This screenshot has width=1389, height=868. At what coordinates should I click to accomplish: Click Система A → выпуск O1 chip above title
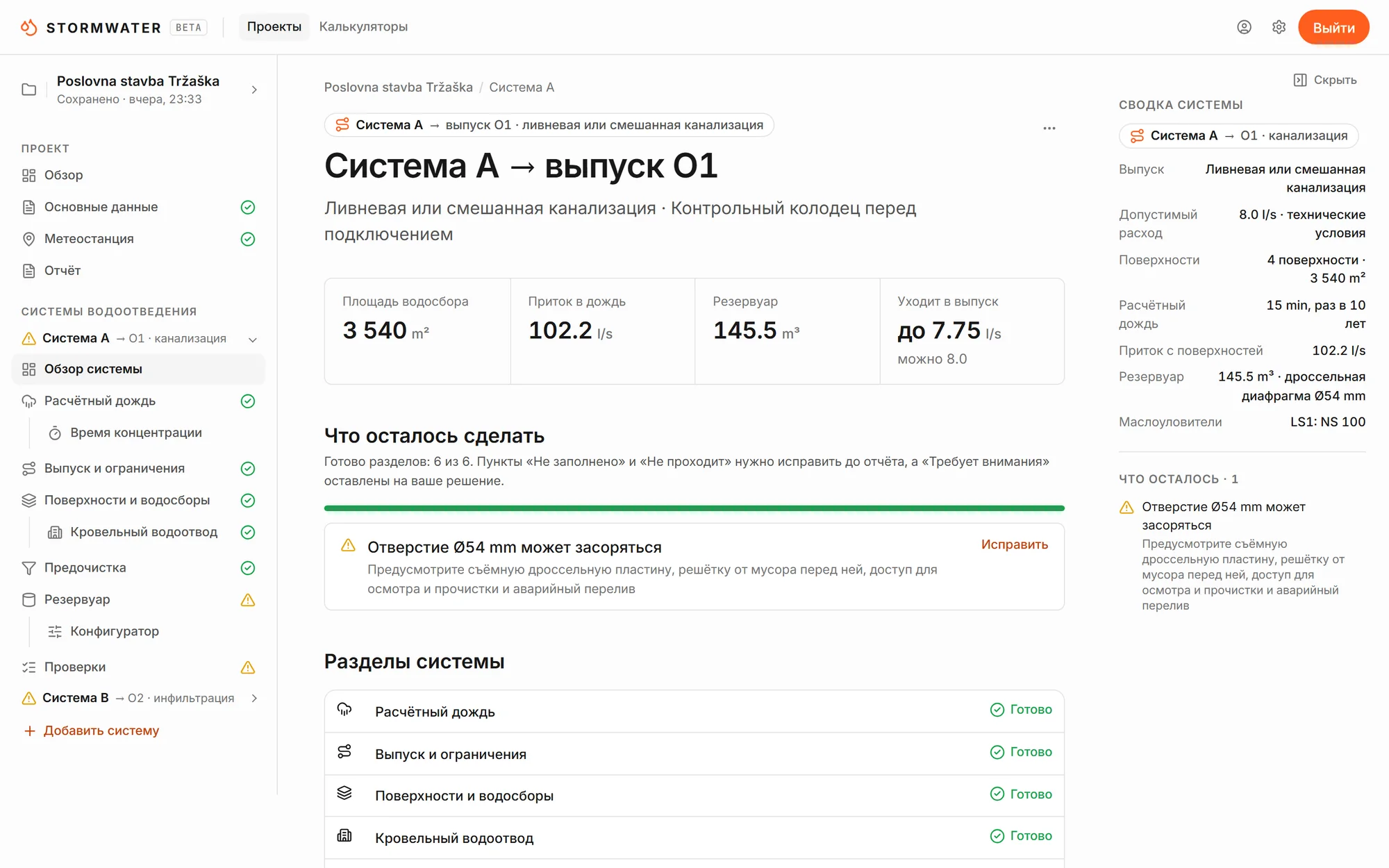[x=549, y=125]
